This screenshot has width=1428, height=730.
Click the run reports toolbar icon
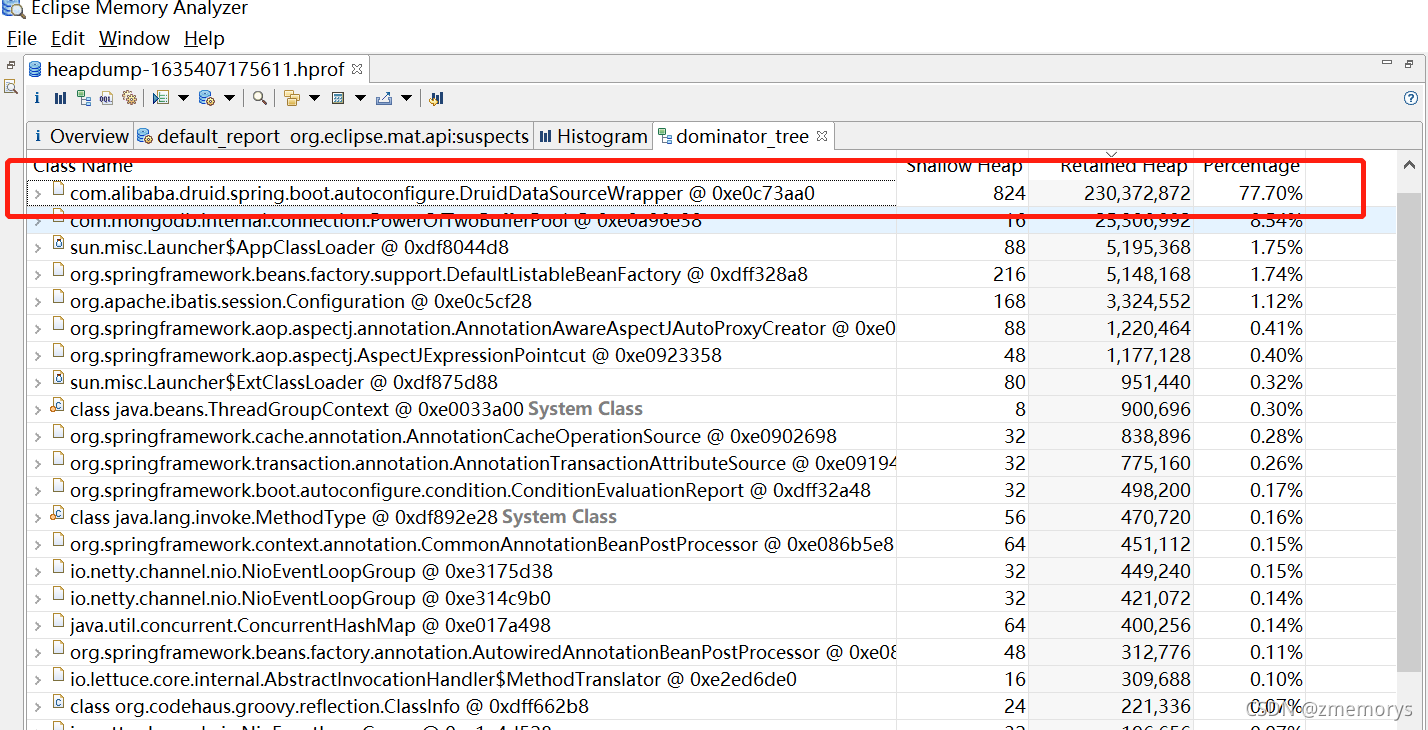click(x=161, y=98)
